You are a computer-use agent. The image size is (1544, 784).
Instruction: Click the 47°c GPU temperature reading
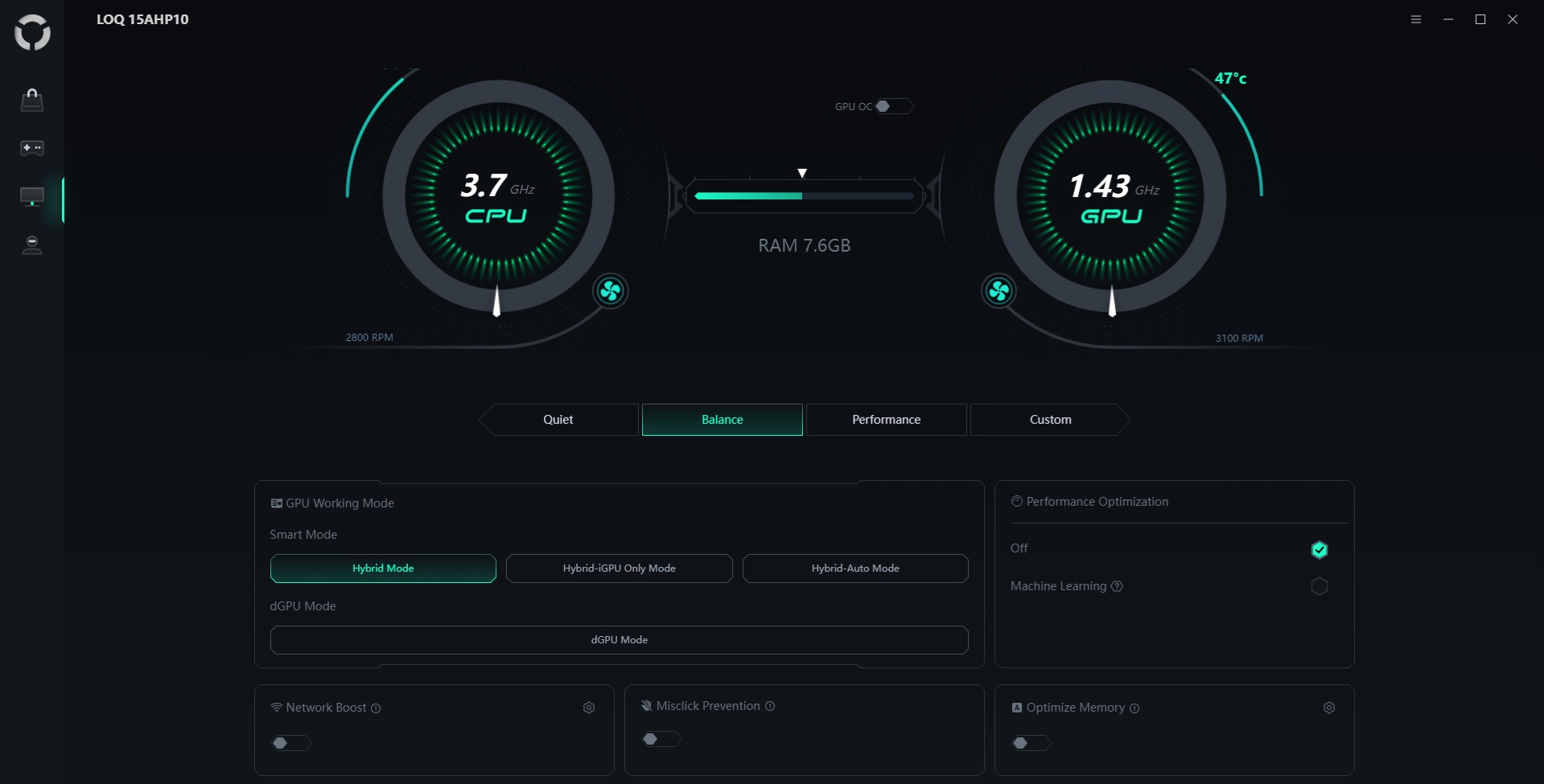coord(1230,78)
